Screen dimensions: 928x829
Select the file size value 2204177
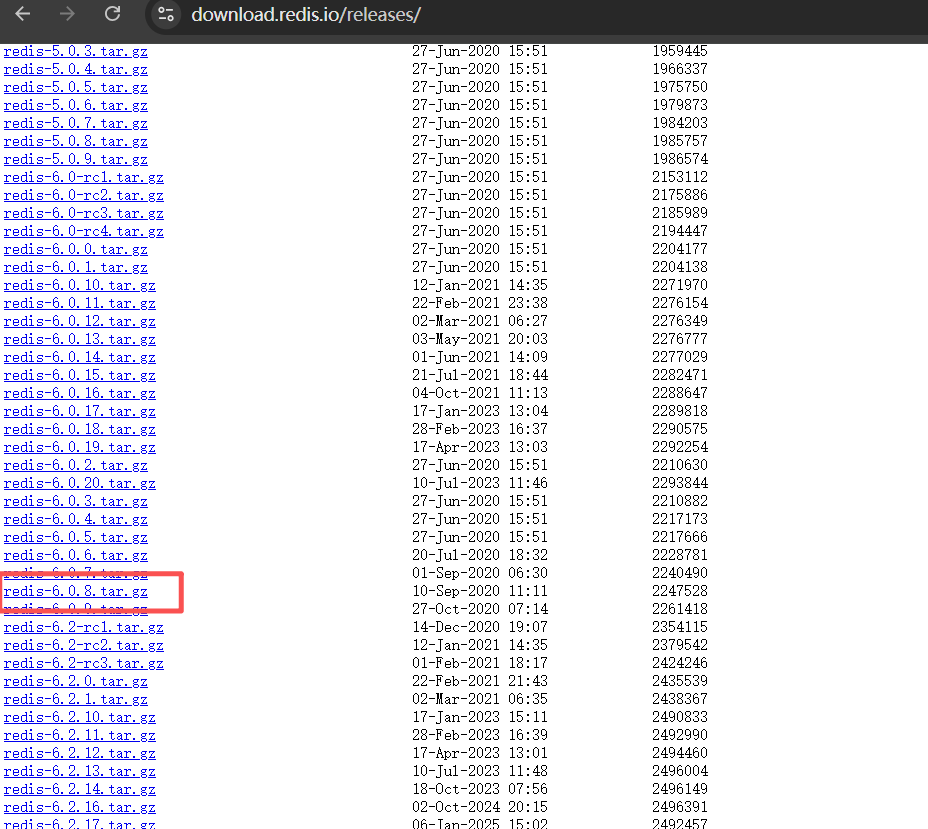point(680,249)
